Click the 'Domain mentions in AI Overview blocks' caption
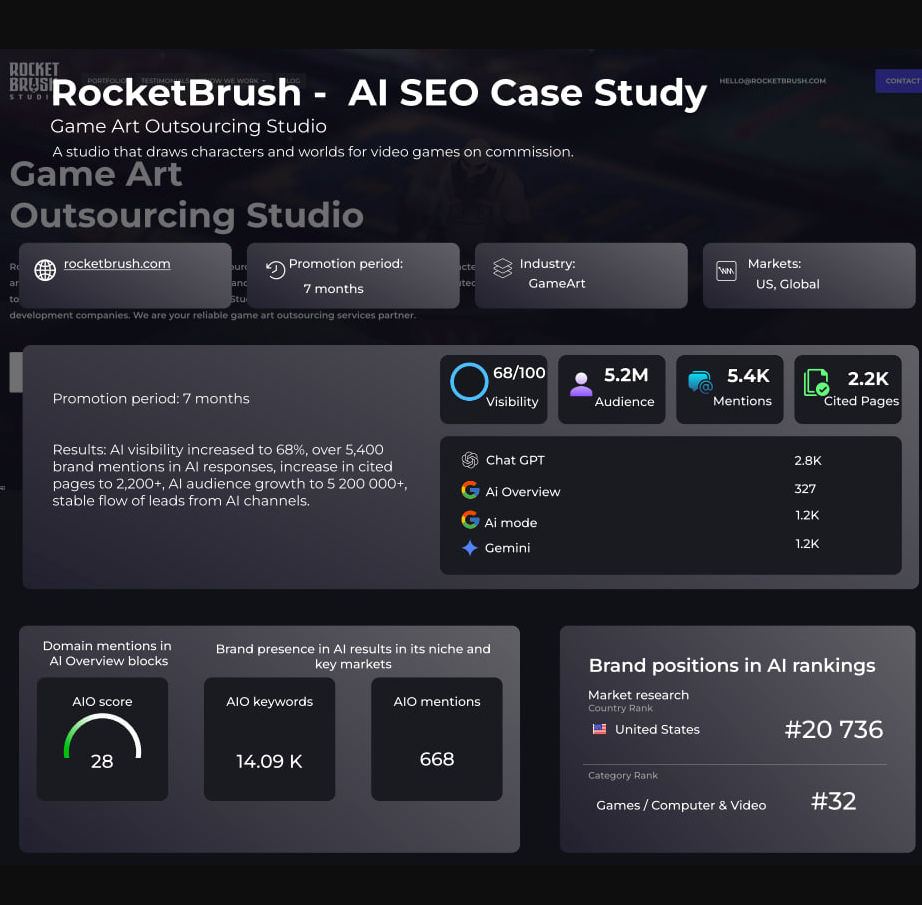The height and width of the screenshot is (905, 922). pos(108,653)
